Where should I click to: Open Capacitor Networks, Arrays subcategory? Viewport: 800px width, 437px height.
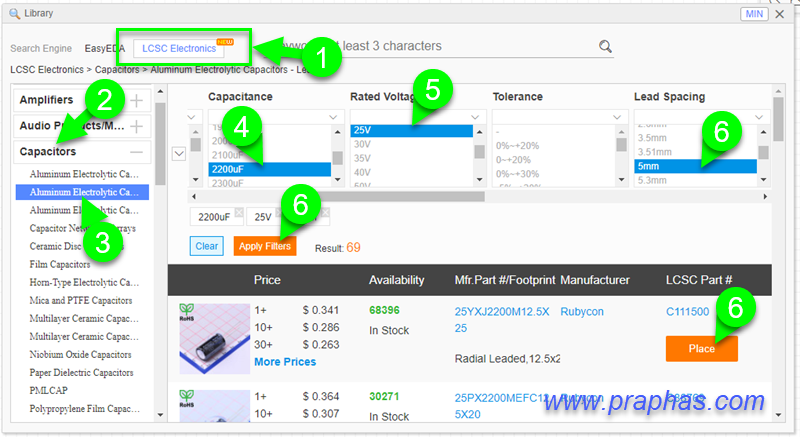pos(82,228)
